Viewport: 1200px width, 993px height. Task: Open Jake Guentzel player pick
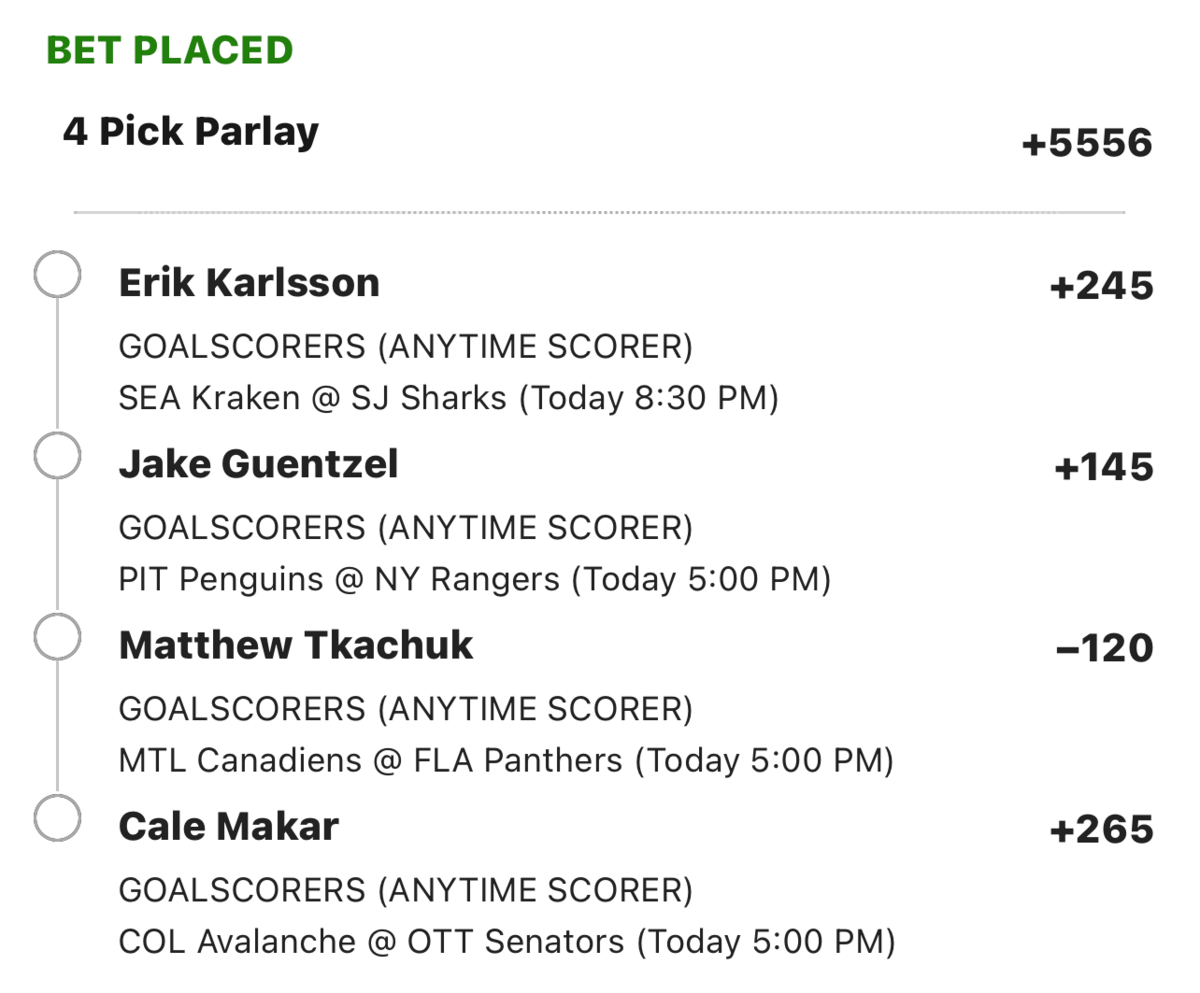click(258, 464)
